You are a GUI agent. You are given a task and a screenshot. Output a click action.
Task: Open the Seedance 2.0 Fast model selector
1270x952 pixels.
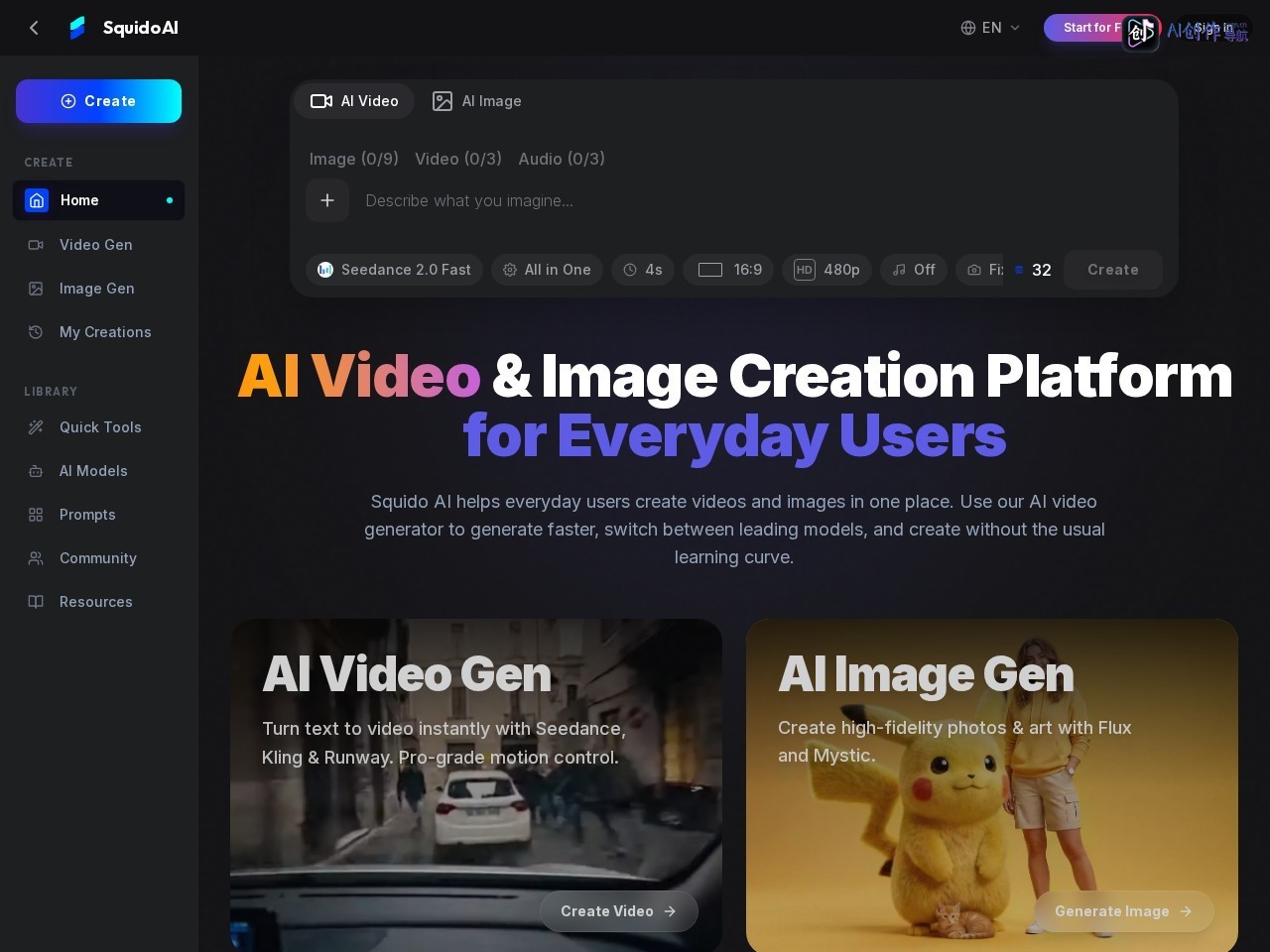pyautogui.click(x=395, y=270)
